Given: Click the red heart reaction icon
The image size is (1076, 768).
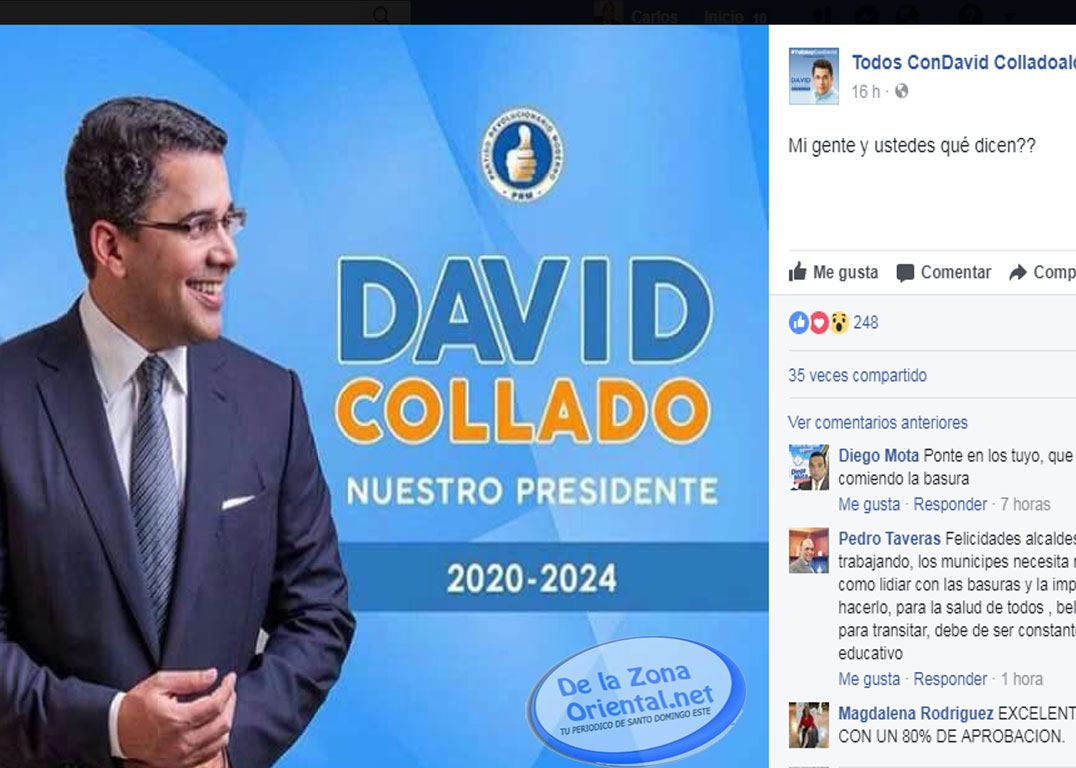Looking at the screenshot, I should coord(819,323).
